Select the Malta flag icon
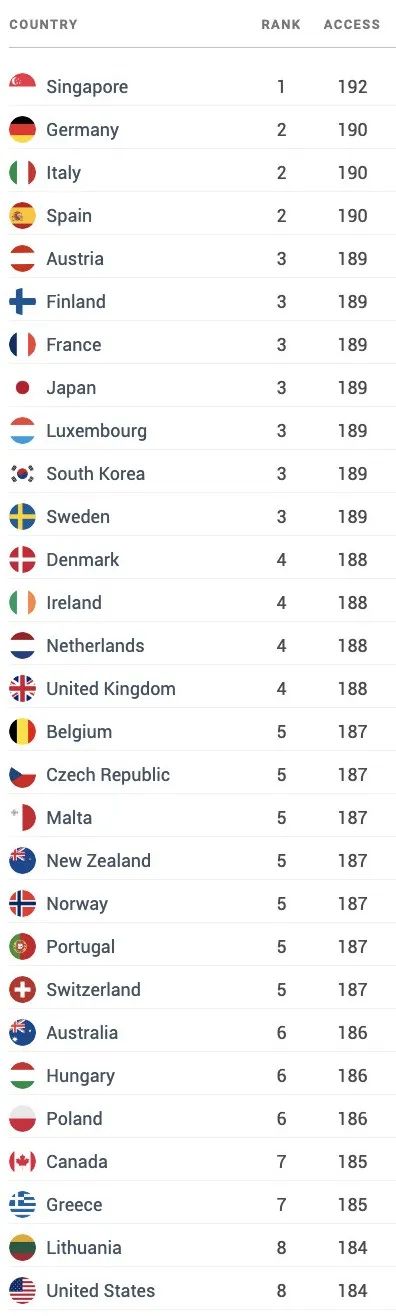 (x=22, y=818)
